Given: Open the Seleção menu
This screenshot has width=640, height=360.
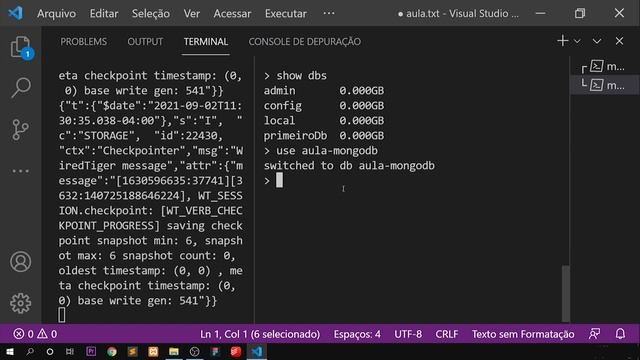Looking at the screenshot, I should click(151, 13).
